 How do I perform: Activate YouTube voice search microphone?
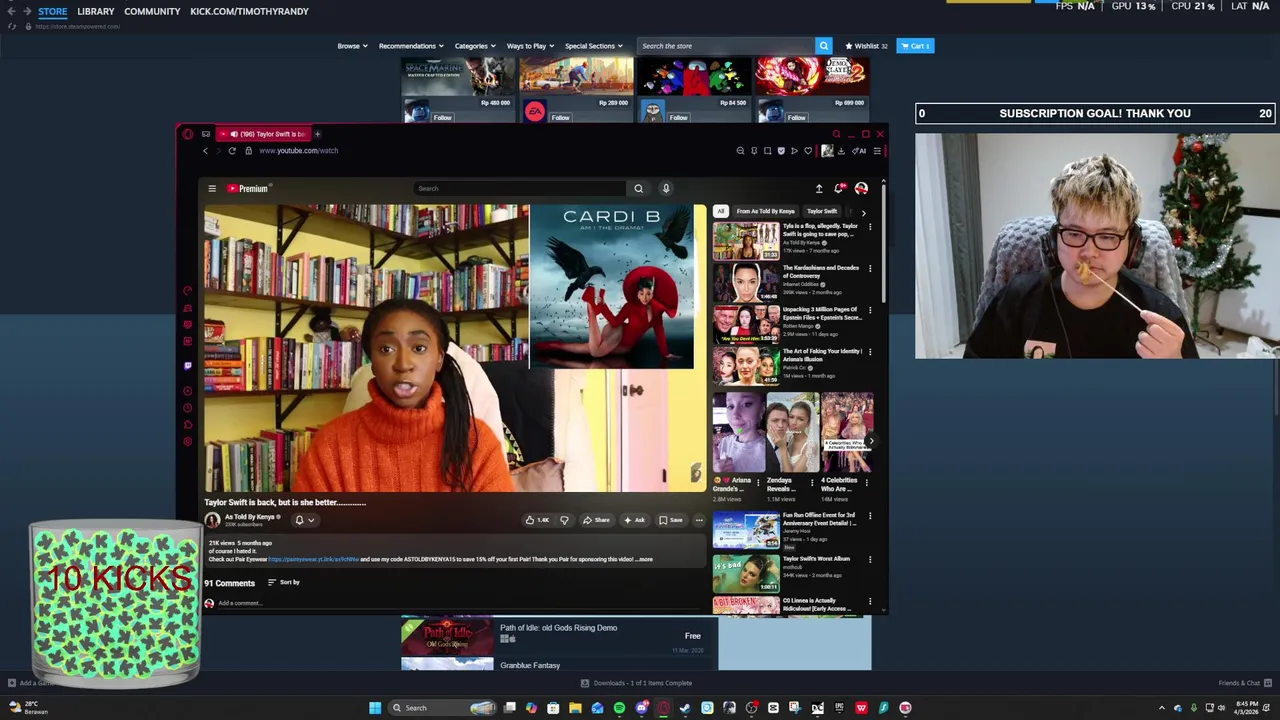coord(666,188)
